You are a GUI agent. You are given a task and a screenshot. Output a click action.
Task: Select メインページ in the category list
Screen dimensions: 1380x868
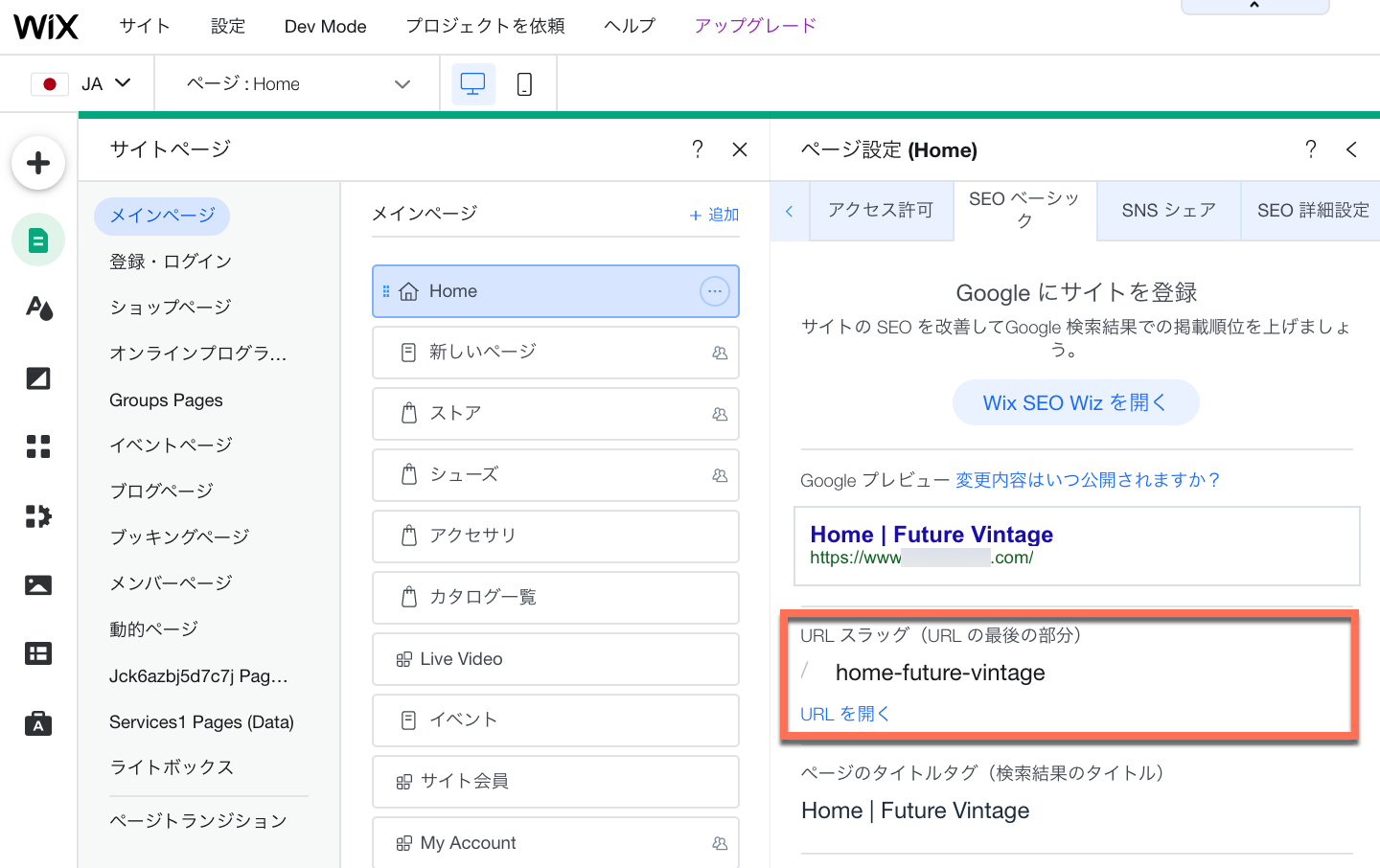162,216
